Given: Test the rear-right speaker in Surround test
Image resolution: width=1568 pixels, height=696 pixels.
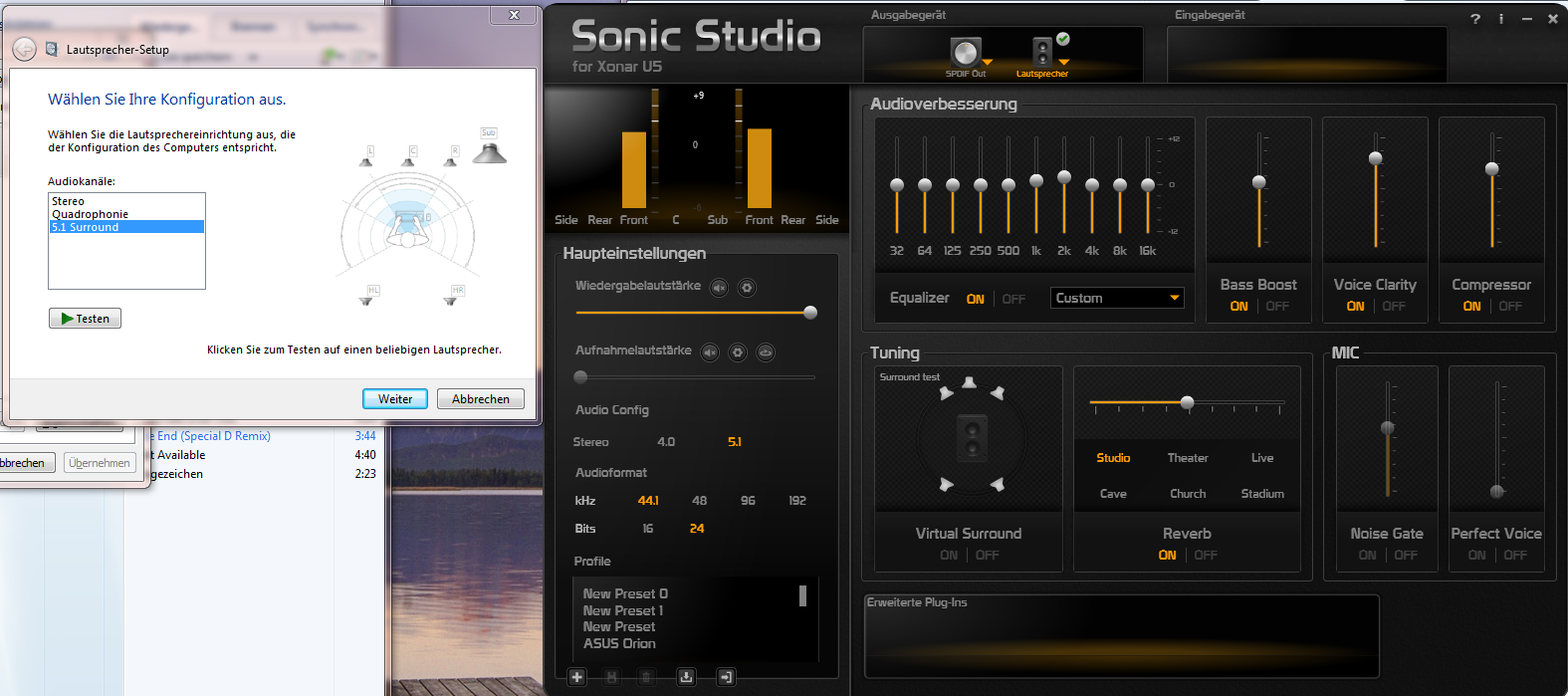Looking at the screenshot, I should pos(997,484).
